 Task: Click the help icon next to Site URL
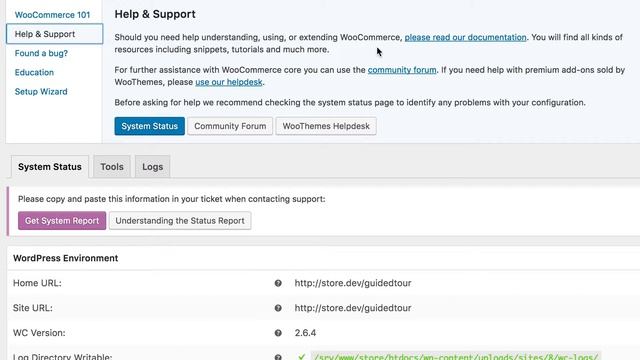(x=278, y=308)
